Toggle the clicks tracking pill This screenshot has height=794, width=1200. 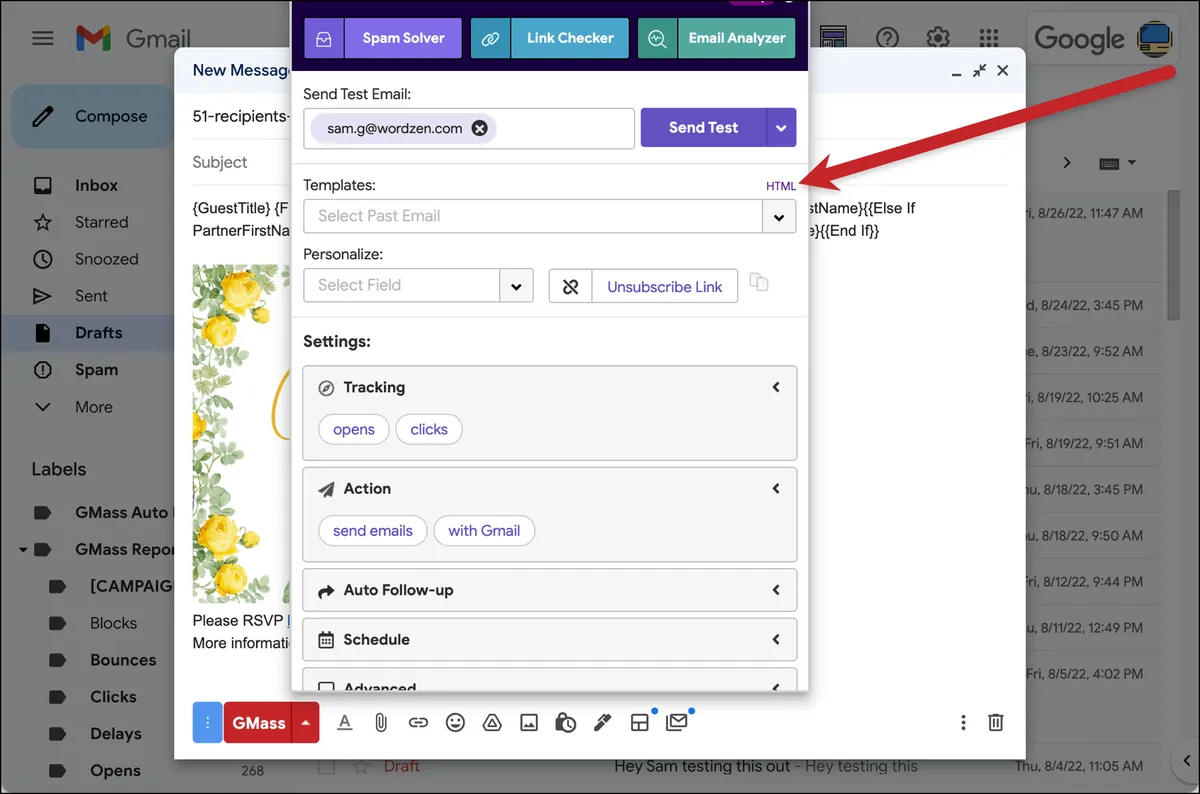(x=429, y=429)
